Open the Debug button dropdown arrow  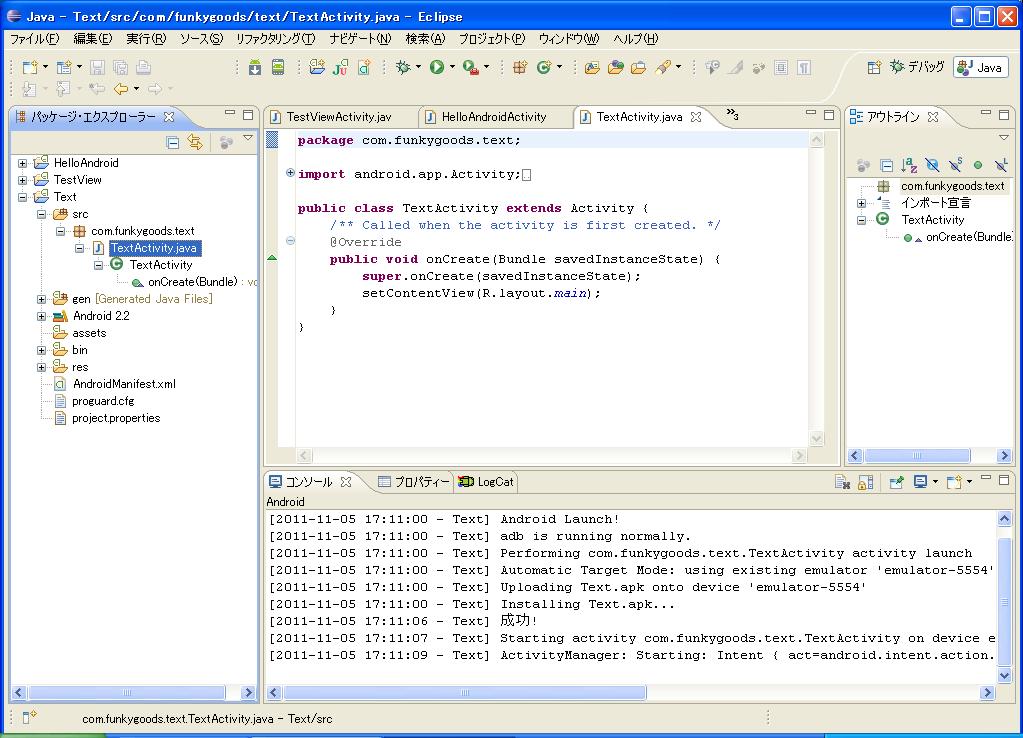418,67
